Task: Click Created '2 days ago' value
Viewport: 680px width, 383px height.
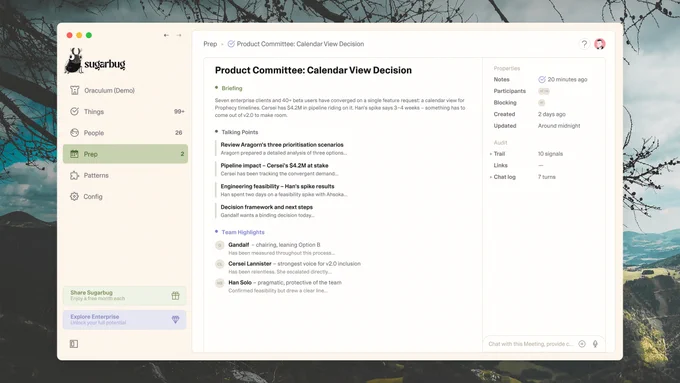Action: (x=552, y=114)
